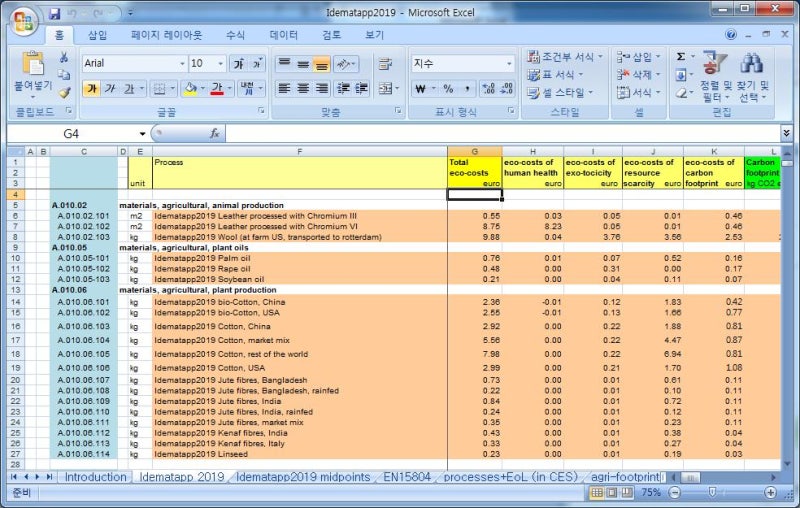800x508 pixels.
Task: Click the AutoSum sigma icon
Action: (x=681, y=57)
